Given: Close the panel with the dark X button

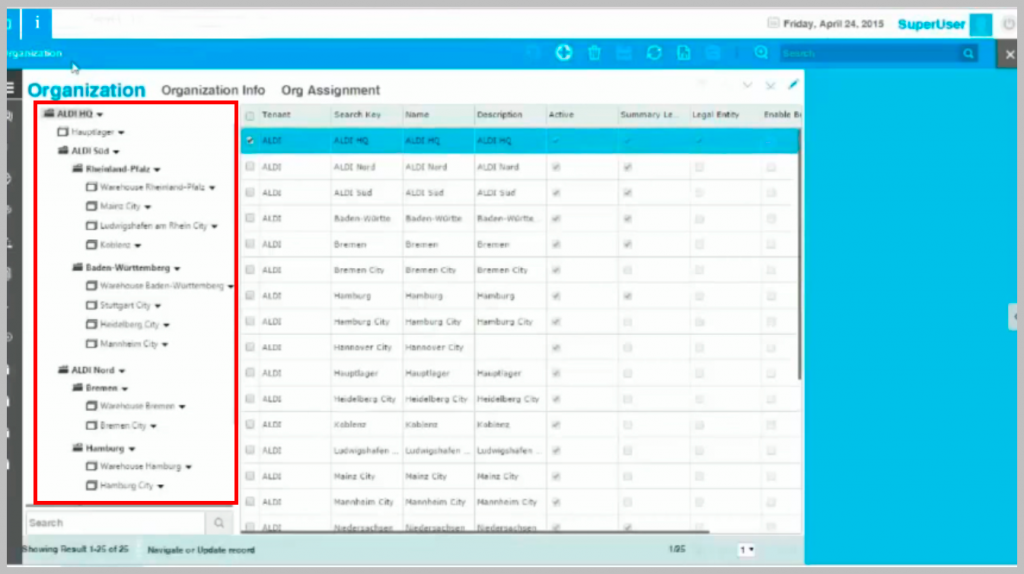Looking at the screenshot, I should (x=1010, y=54).
